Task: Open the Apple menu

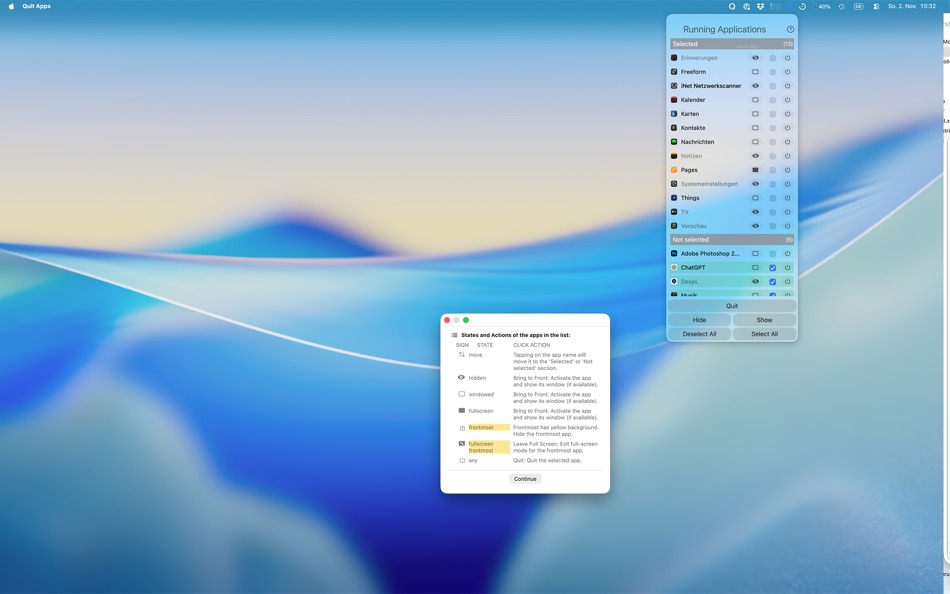Action: (10, 5)
